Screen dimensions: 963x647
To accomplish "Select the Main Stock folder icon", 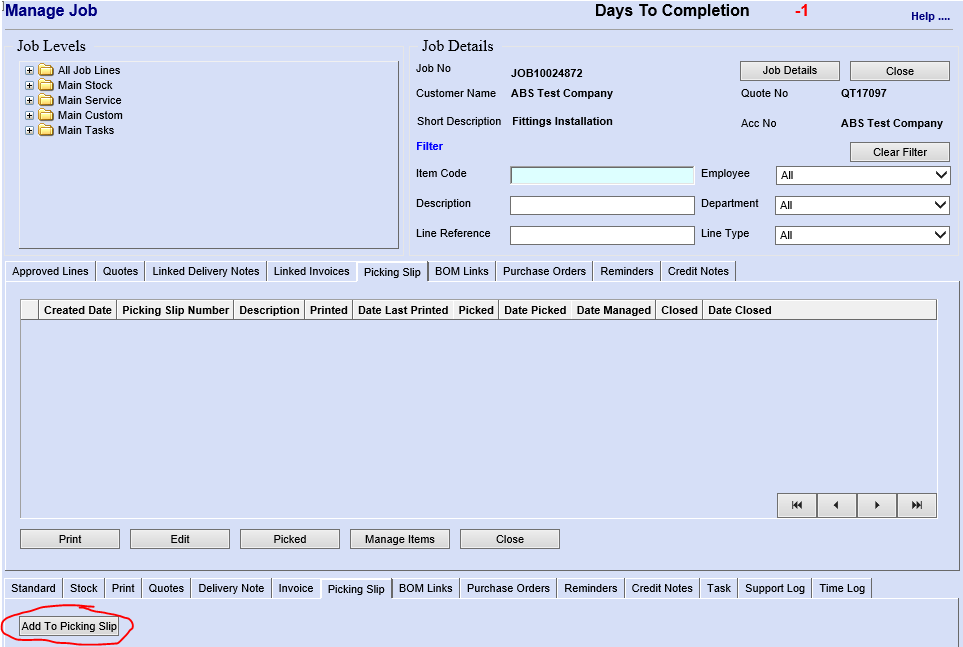I will 46,86.
